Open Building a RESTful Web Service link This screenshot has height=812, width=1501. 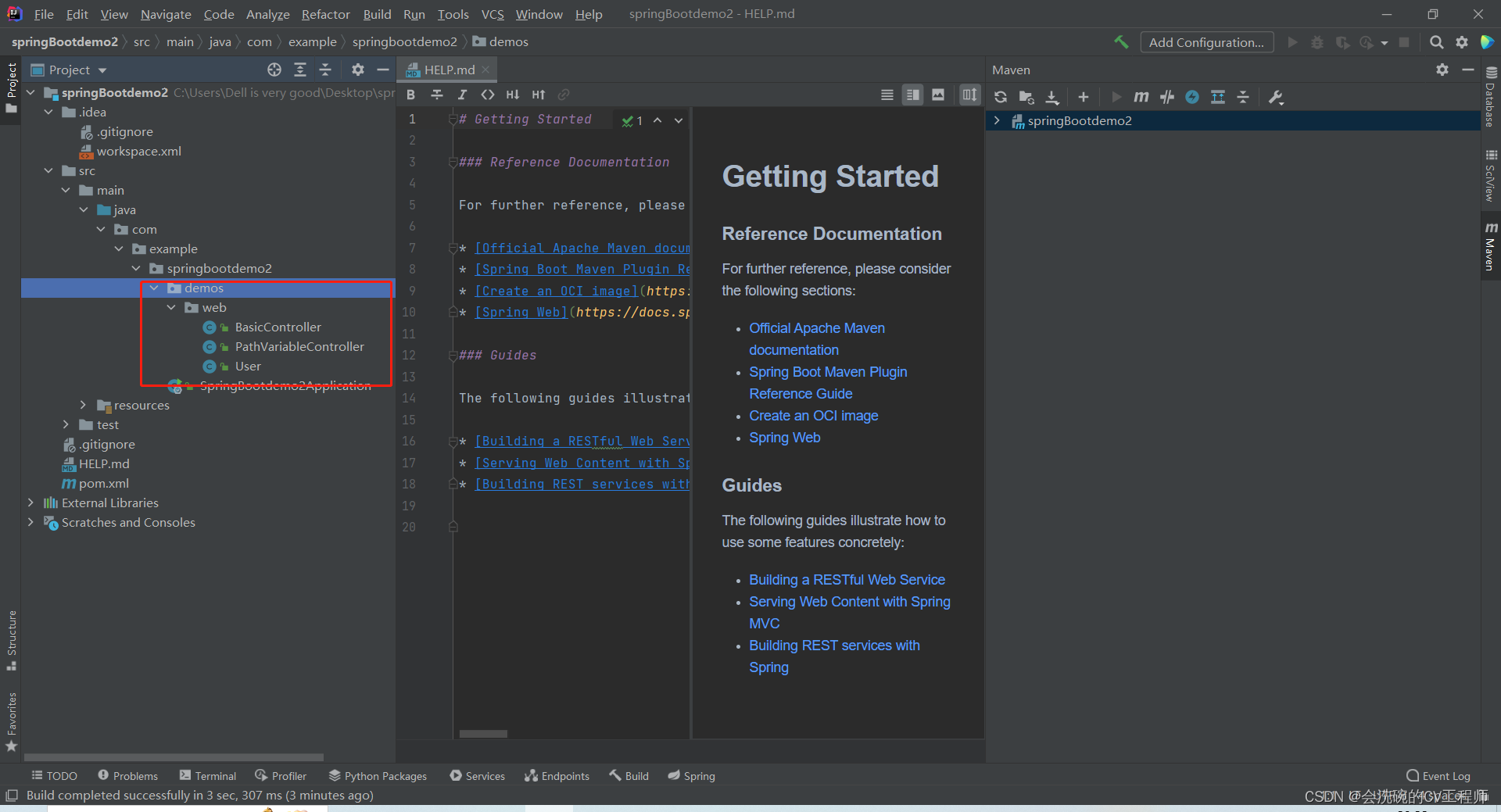847,580
